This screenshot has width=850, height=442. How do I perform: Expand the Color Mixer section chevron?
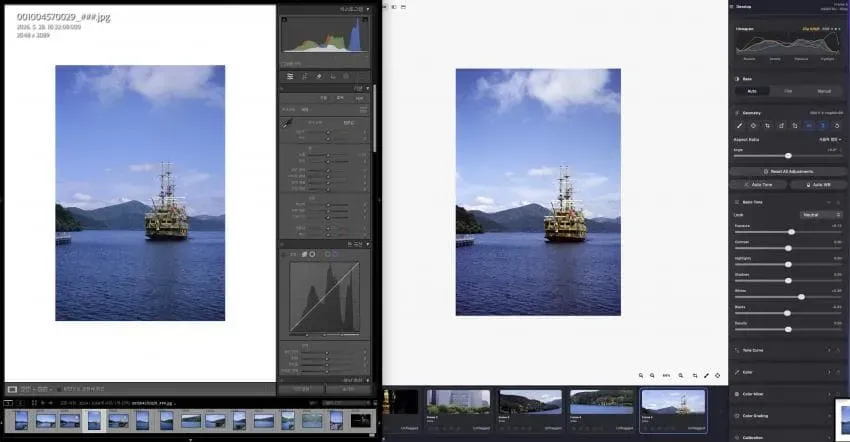coord(829,394)
